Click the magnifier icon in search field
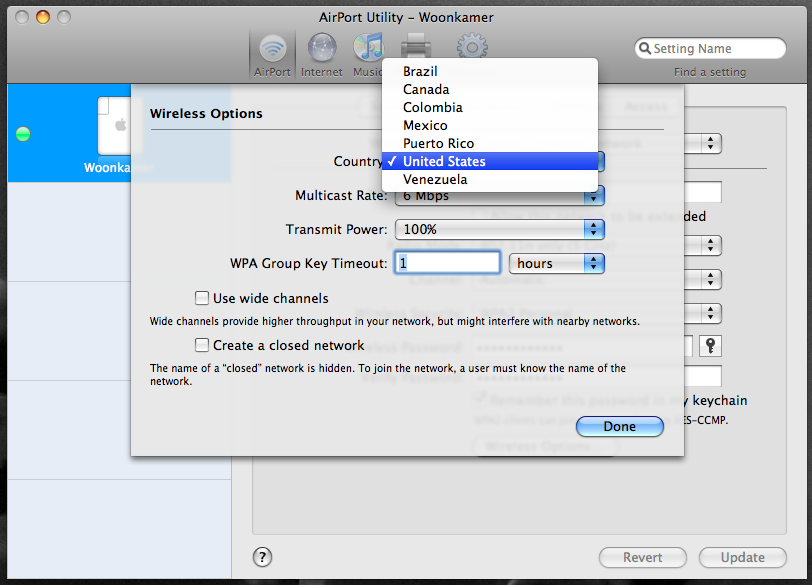812x585 pixels. tap(645, 49)
